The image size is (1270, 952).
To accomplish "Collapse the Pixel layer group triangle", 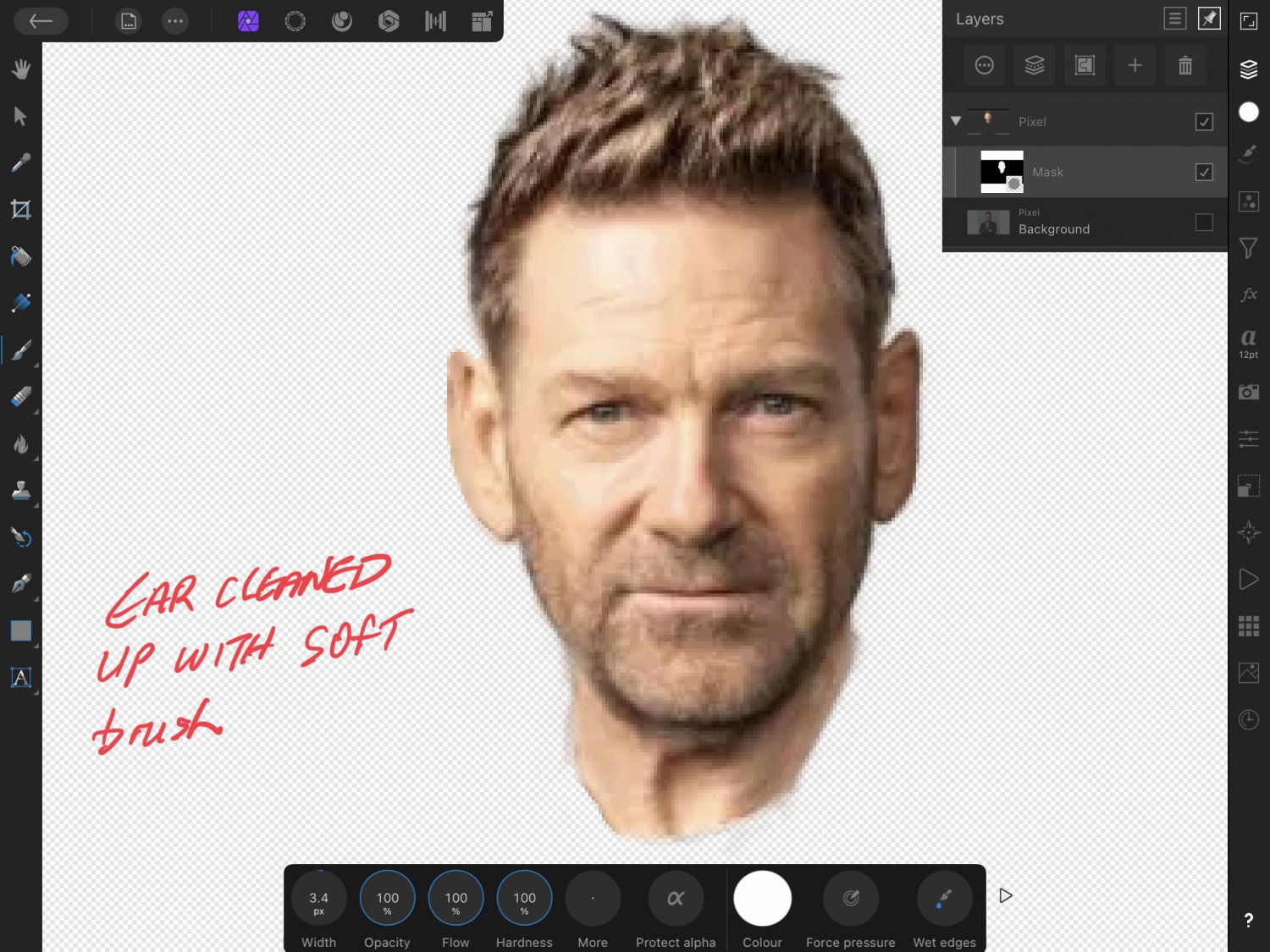I will coord(956,121).
